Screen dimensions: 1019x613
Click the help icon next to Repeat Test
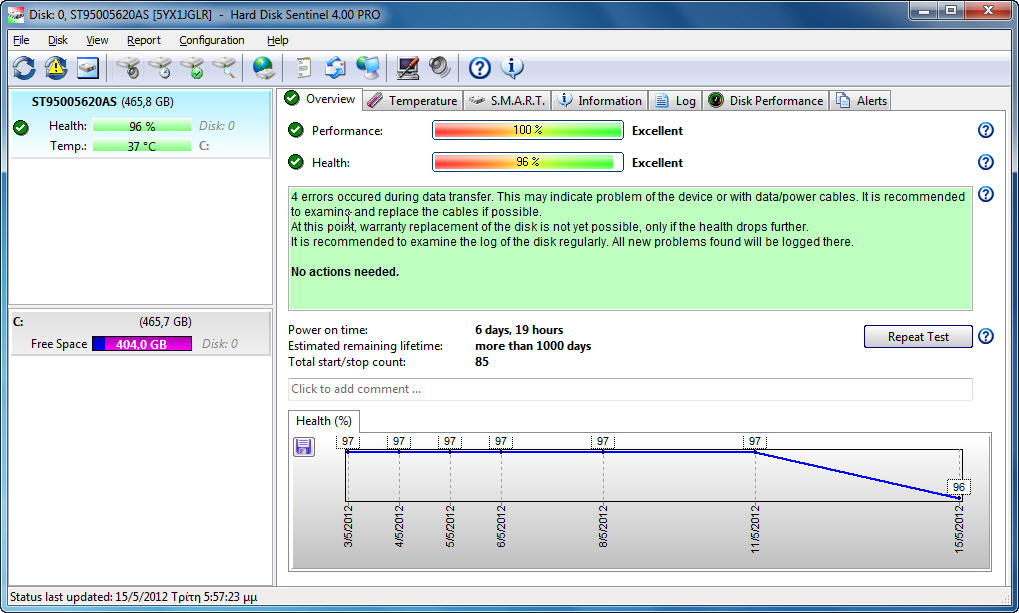coord(986,337)
